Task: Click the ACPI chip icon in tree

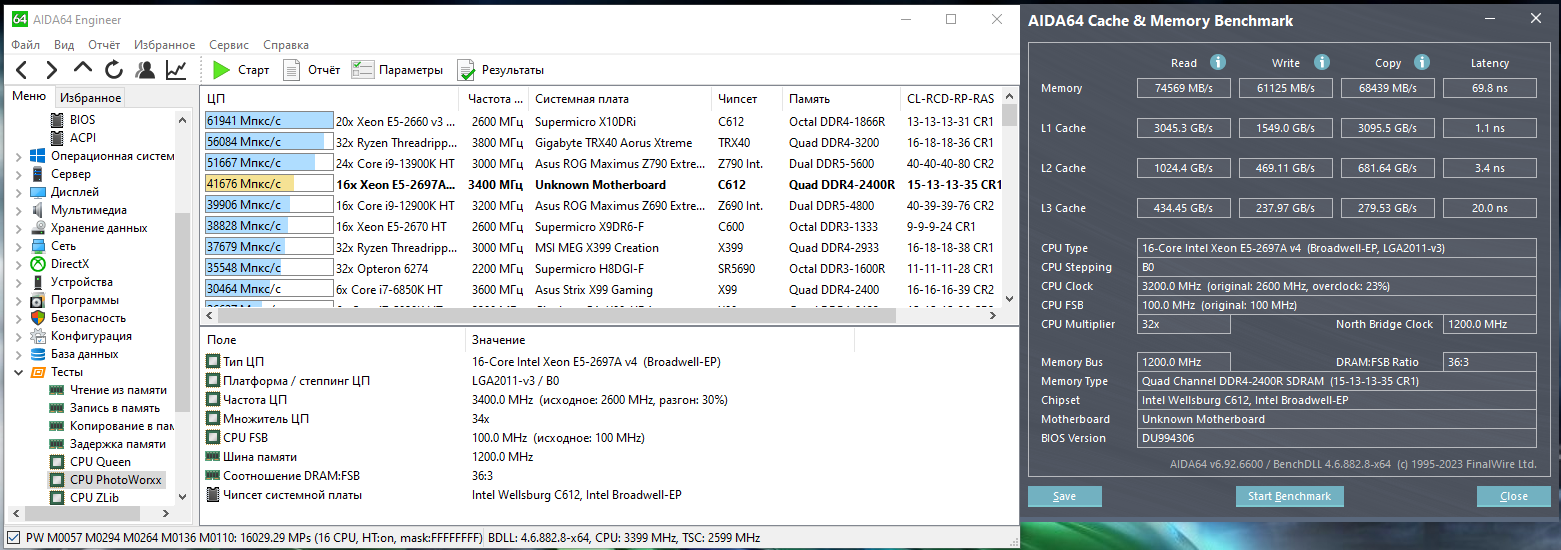Action: coord(57,138)
